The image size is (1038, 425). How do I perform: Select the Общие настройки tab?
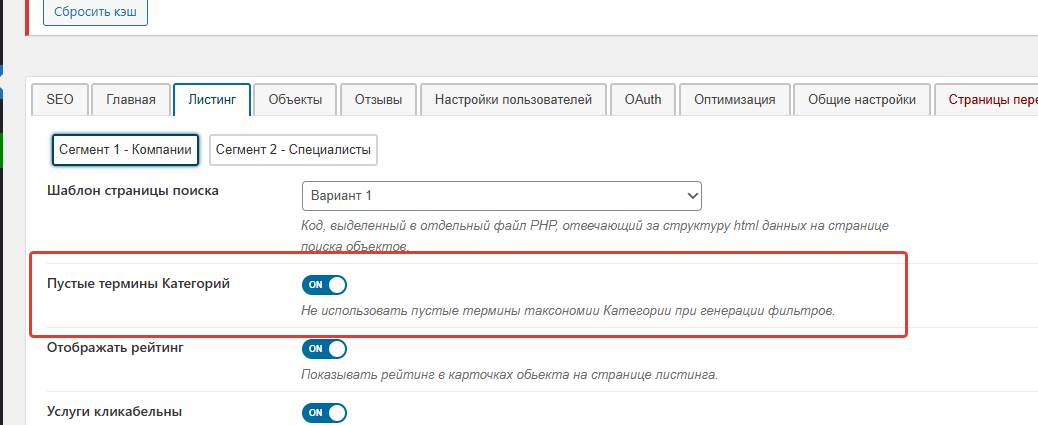coord(861,100)
